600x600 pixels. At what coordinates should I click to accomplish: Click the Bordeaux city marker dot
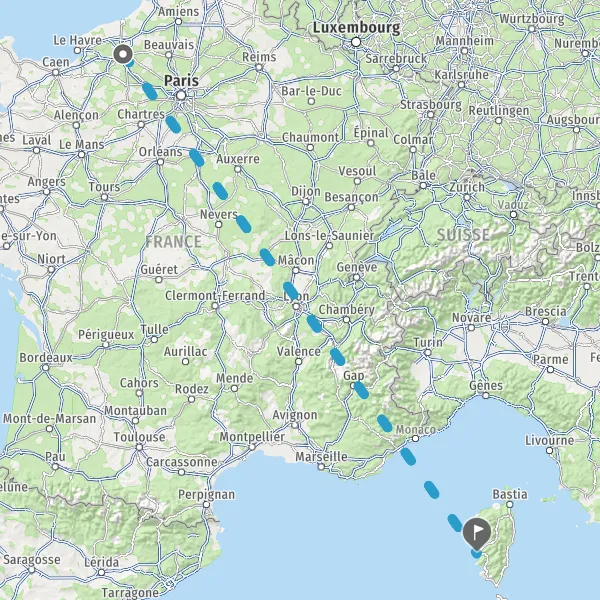(46, 368)
